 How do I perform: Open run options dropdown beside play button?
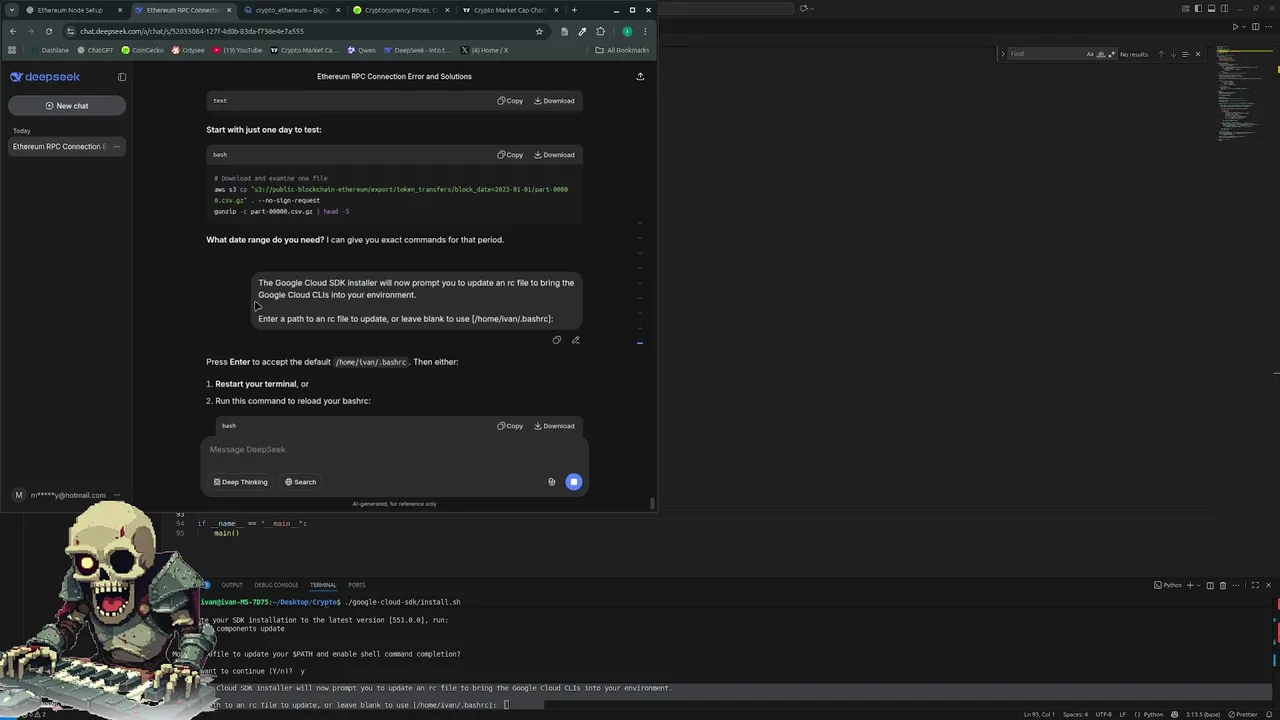[1244, 27]
